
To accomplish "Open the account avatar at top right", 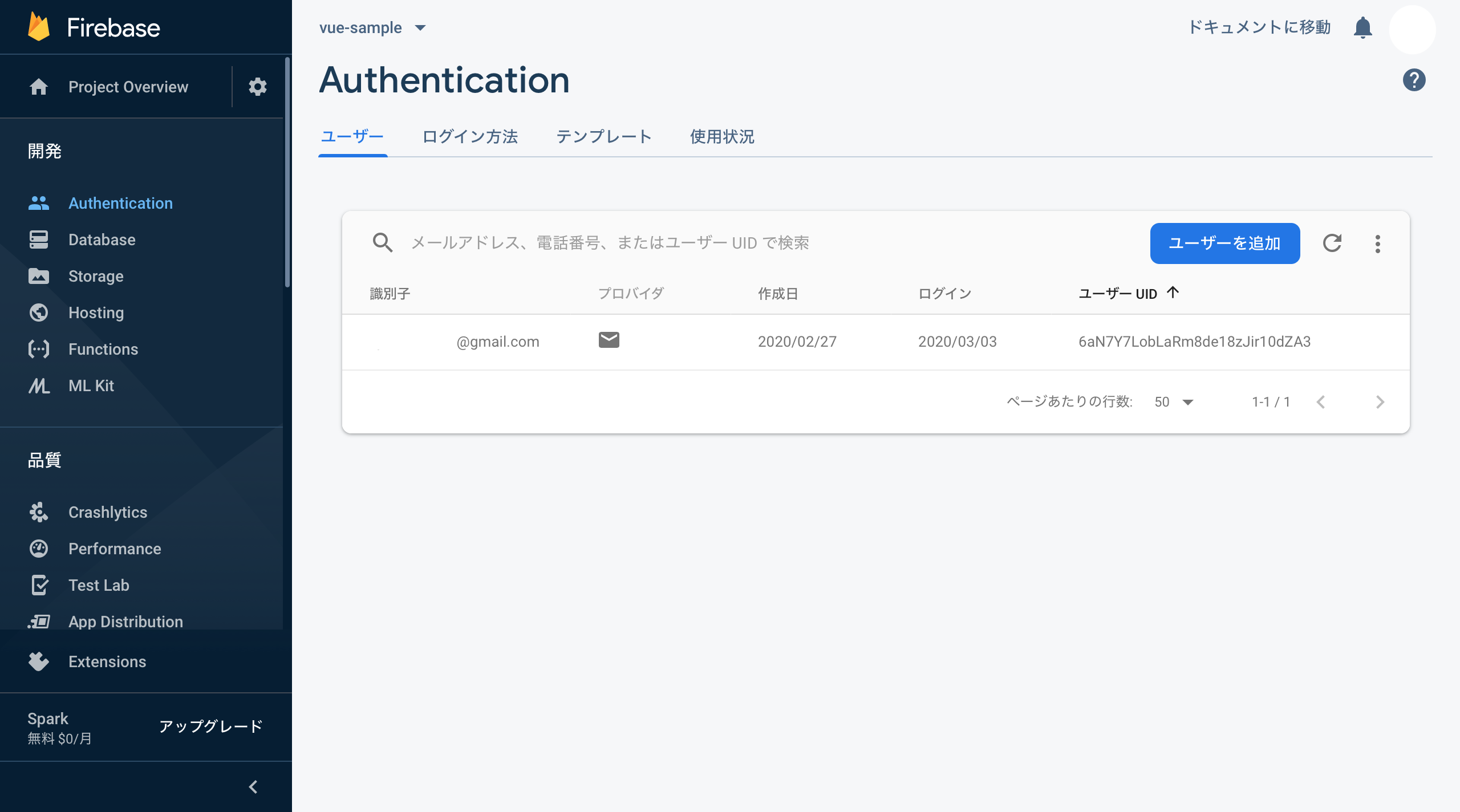I will (1412, 30).
